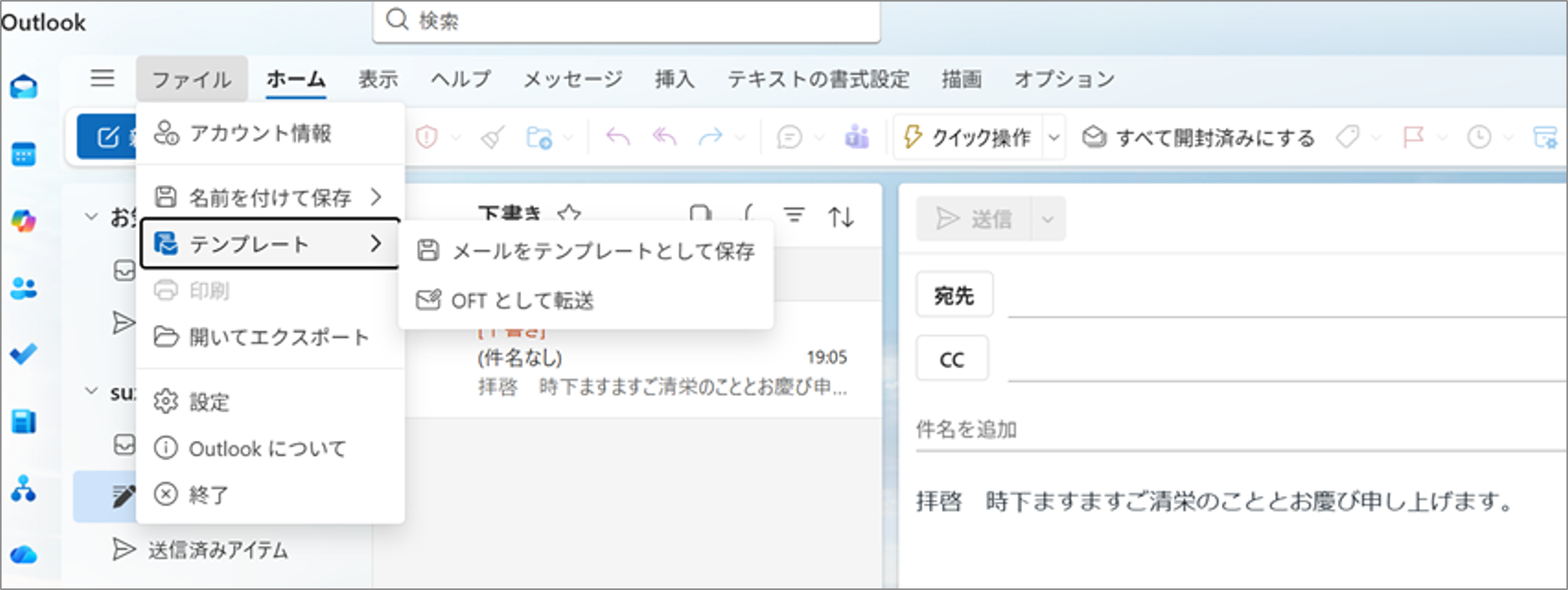The width and height of the screenshot is (1568, 590).
Task: Switch to the 挿入 ribbon tab
Action: [x=674, y=79]
